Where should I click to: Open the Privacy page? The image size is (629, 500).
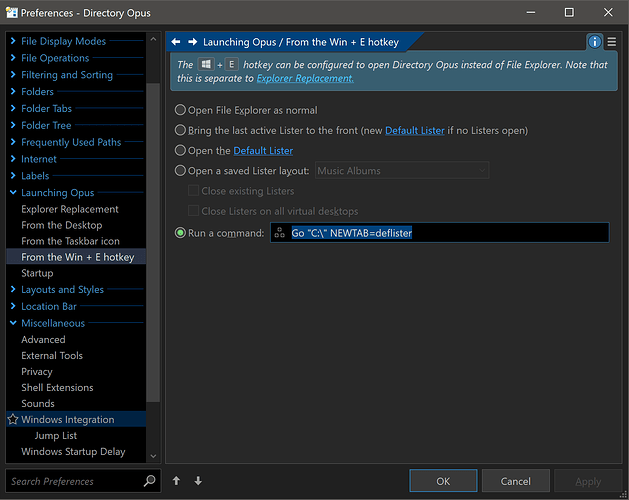pos(37,372)
